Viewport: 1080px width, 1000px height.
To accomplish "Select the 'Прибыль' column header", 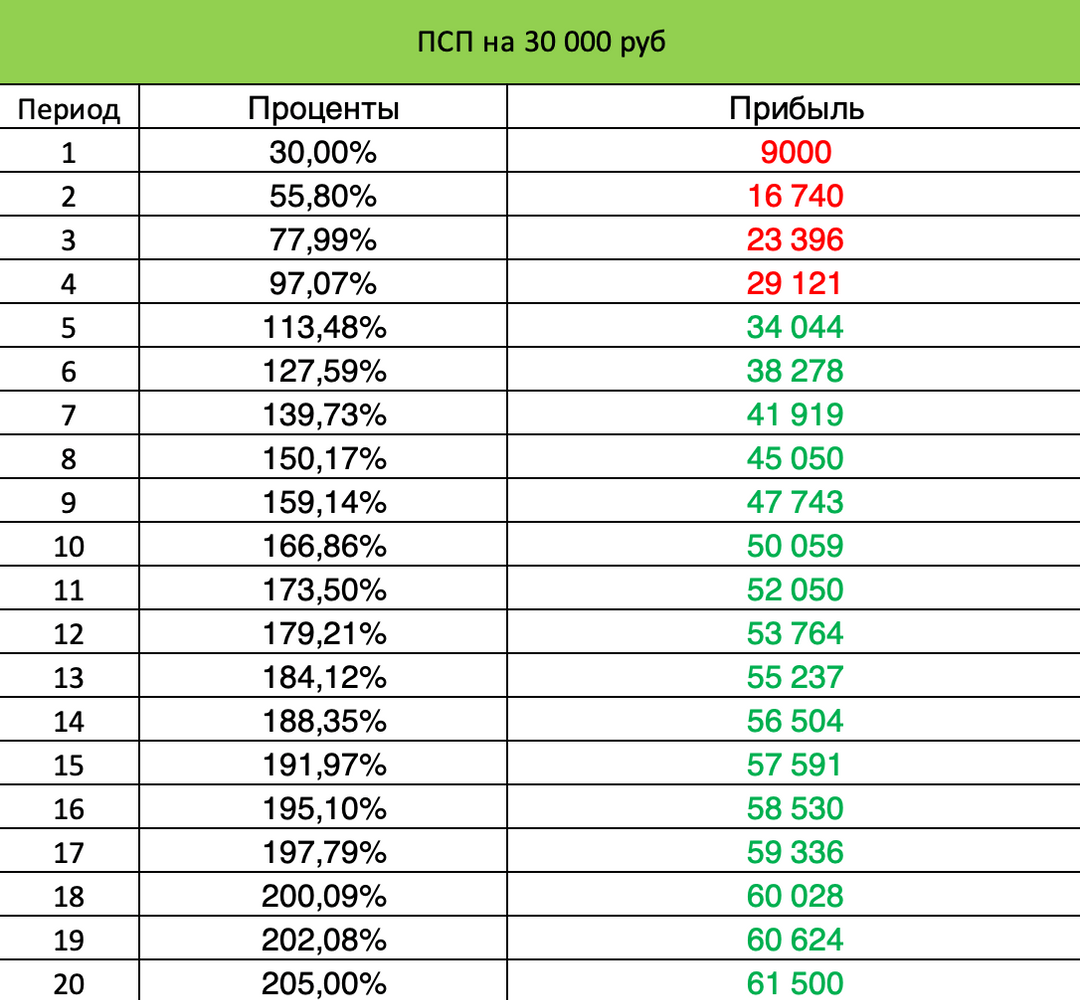I will (x=795, y=109).
